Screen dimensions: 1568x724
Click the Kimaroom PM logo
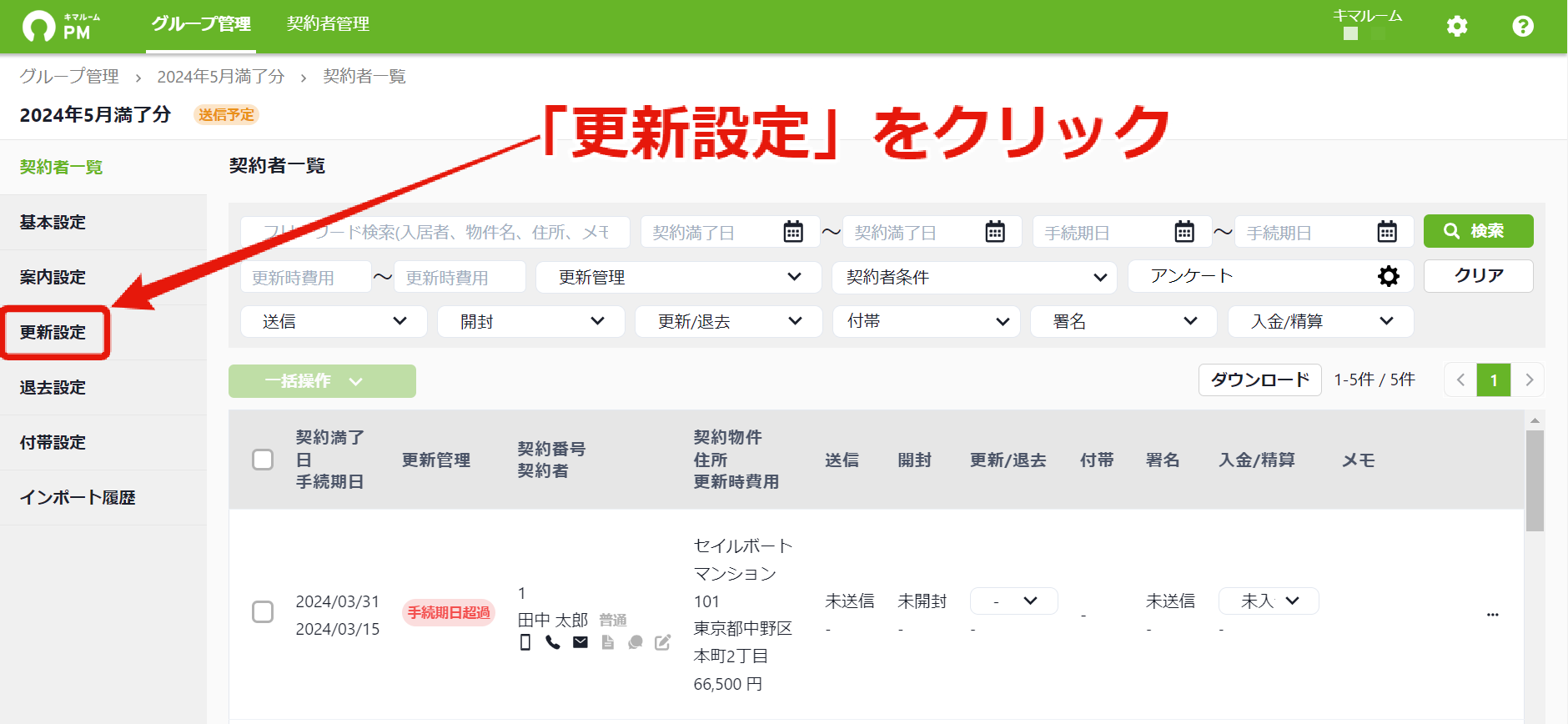click(61, 27)
